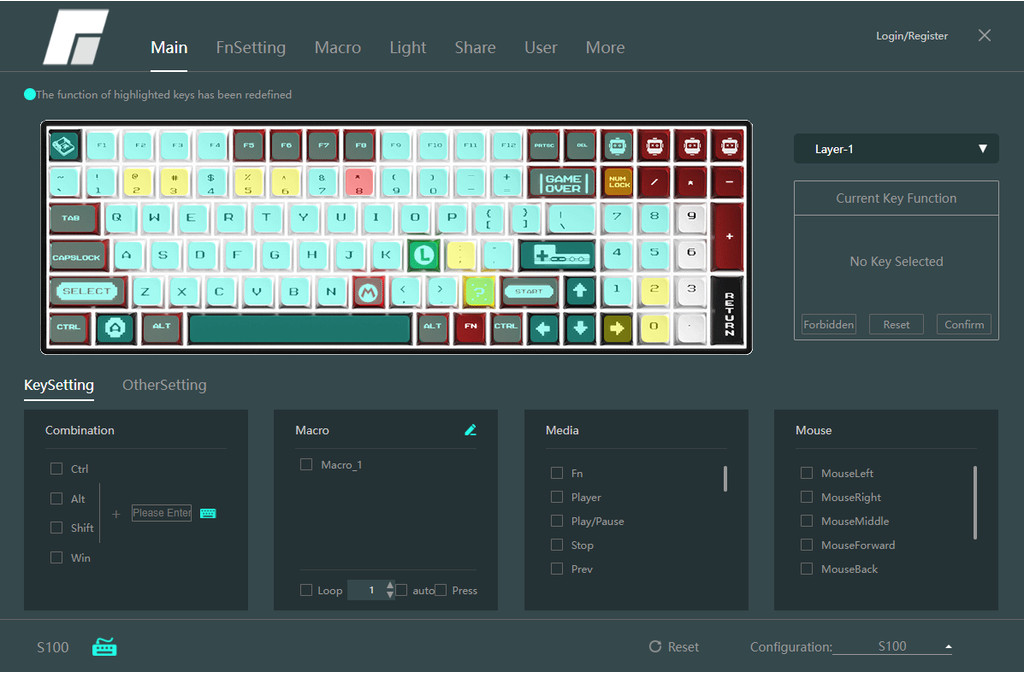Open the Share tab
1024x673 pixels.
[475, 47]
